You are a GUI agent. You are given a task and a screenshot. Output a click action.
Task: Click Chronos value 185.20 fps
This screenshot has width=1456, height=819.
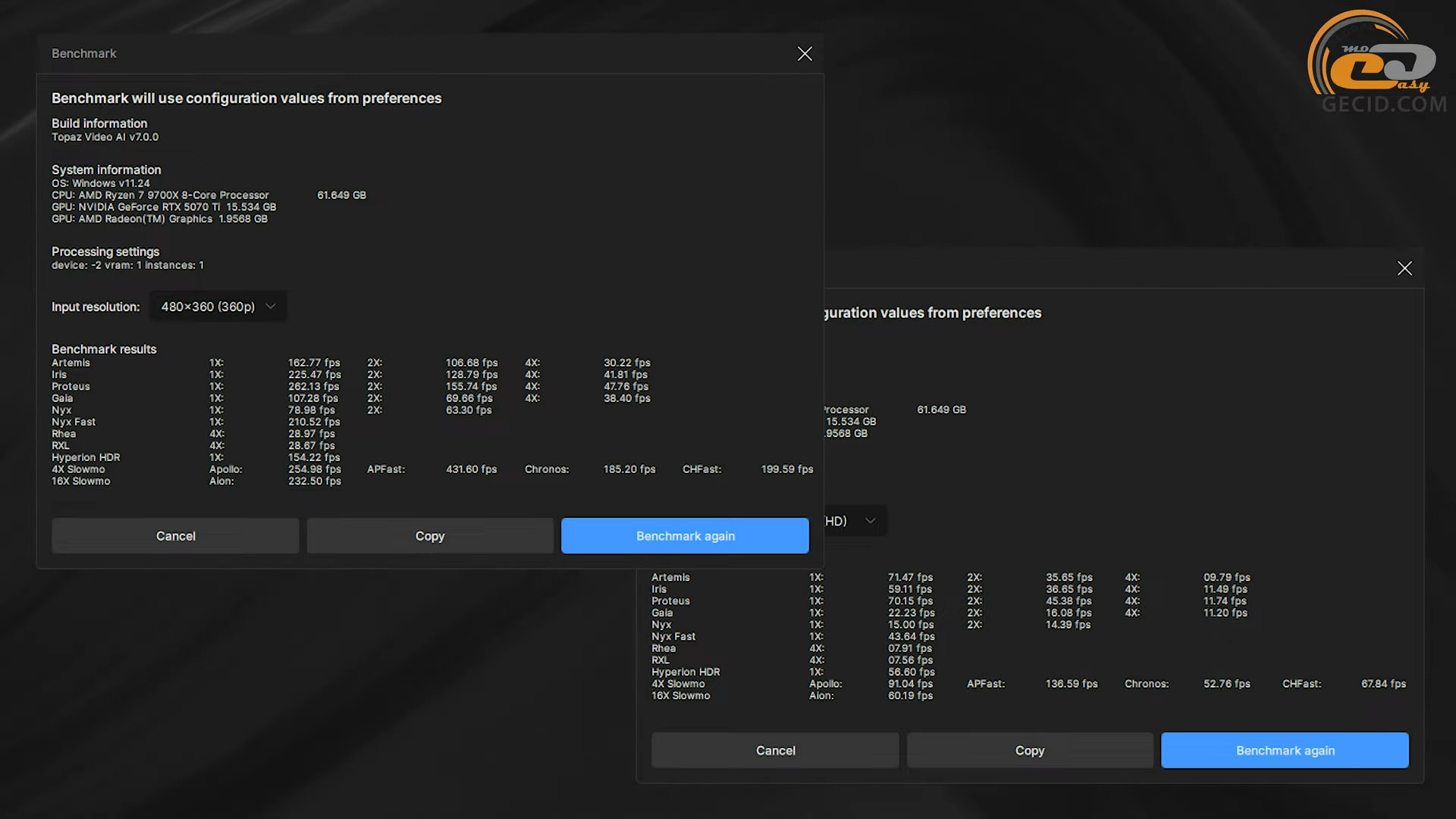pos(629,469)
